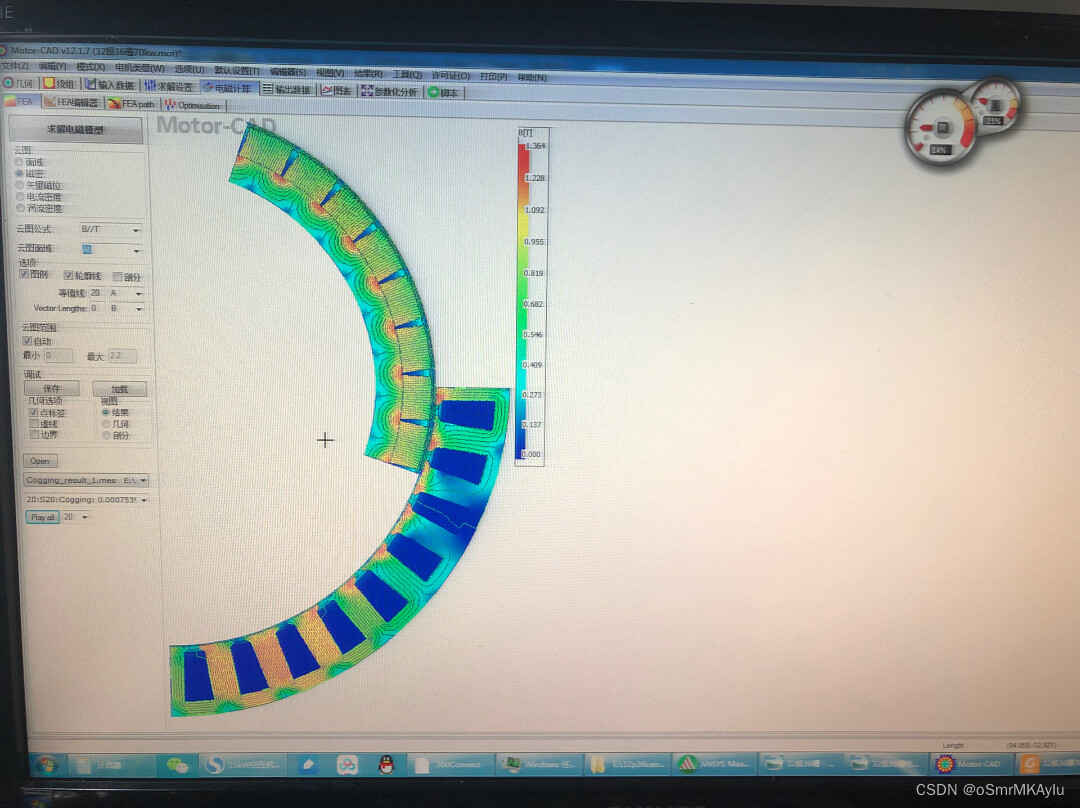Viewport: 1080px width, 808px height.
Task: Click the 加载 load button
Action: (x=119, y=389)
